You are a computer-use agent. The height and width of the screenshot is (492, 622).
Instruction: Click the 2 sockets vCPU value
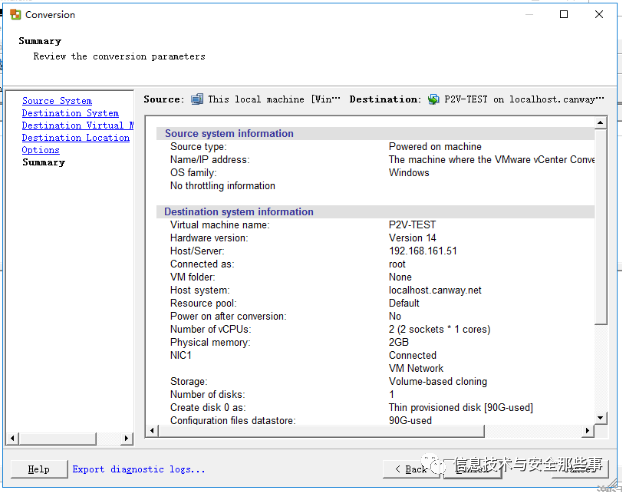click(440, 329)
